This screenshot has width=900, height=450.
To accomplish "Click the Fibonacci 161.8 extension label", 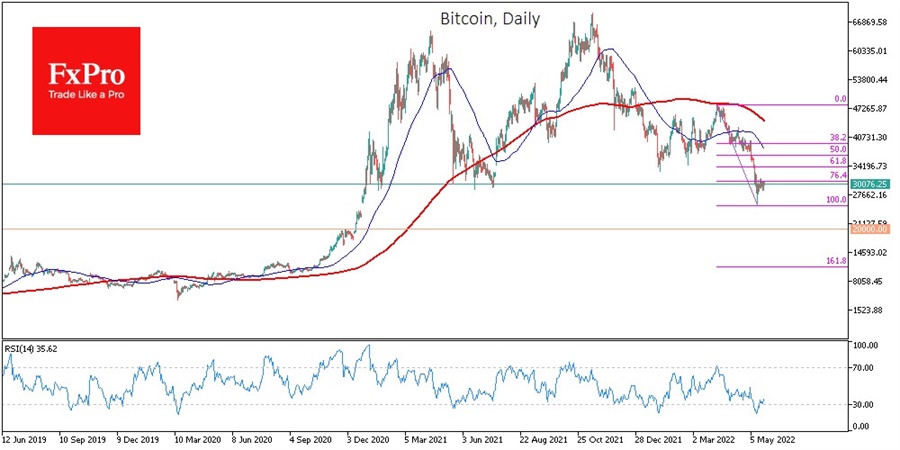I will [836, 261].
